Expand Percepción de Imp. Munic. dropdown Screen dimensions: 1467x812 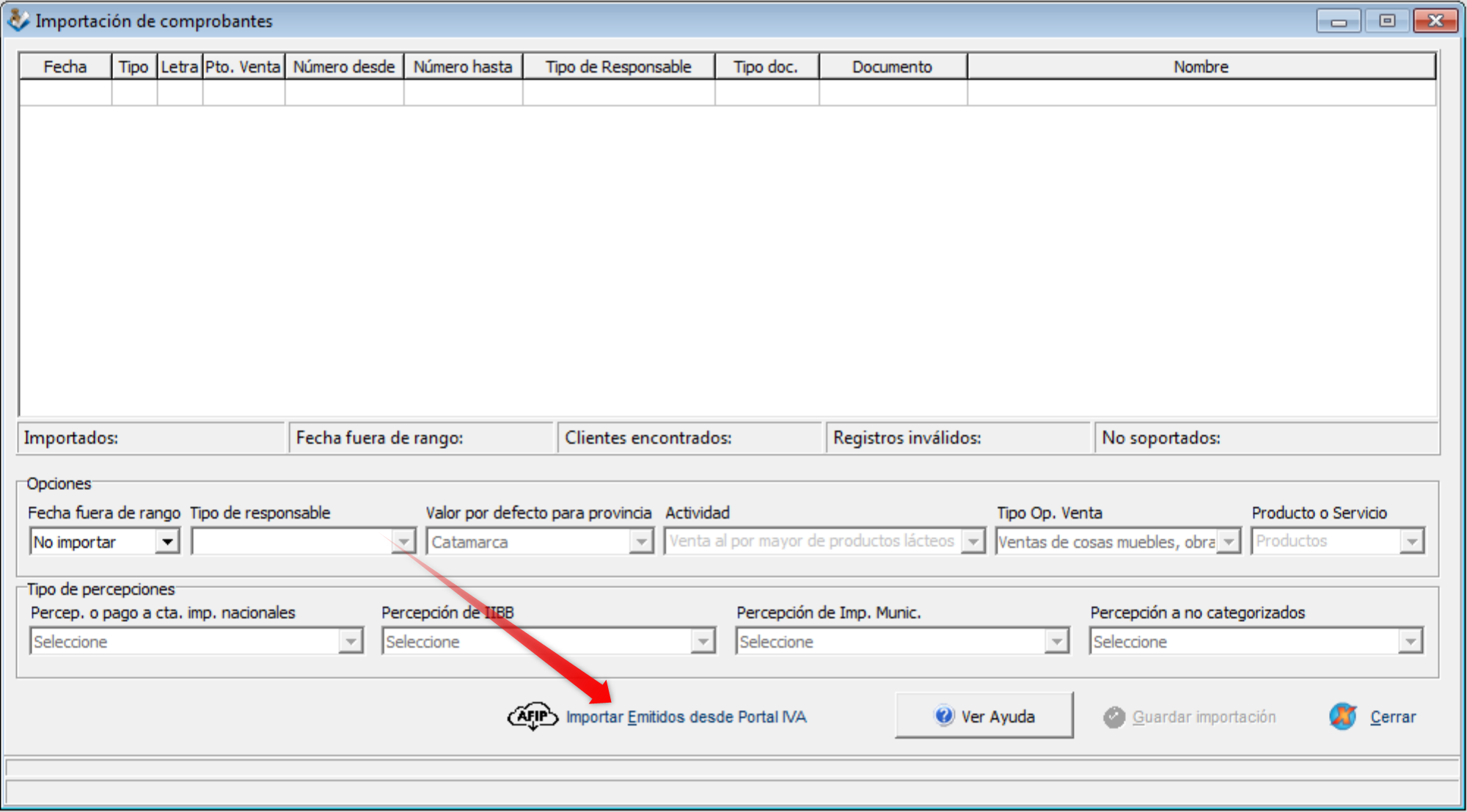click(x=1056, y=642)
